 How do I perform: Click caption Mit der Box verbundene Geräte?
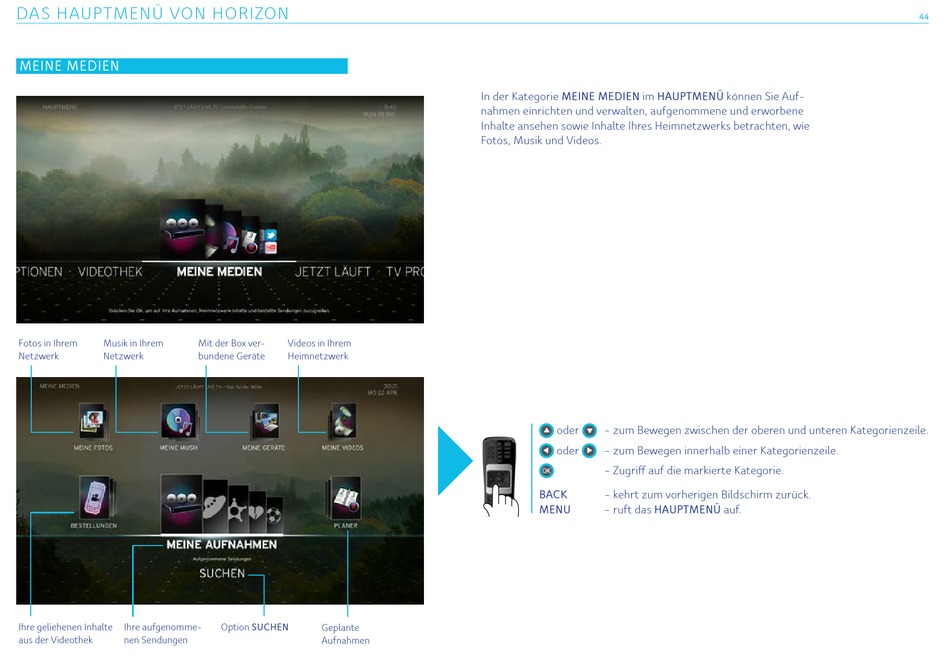coord(231,350)
